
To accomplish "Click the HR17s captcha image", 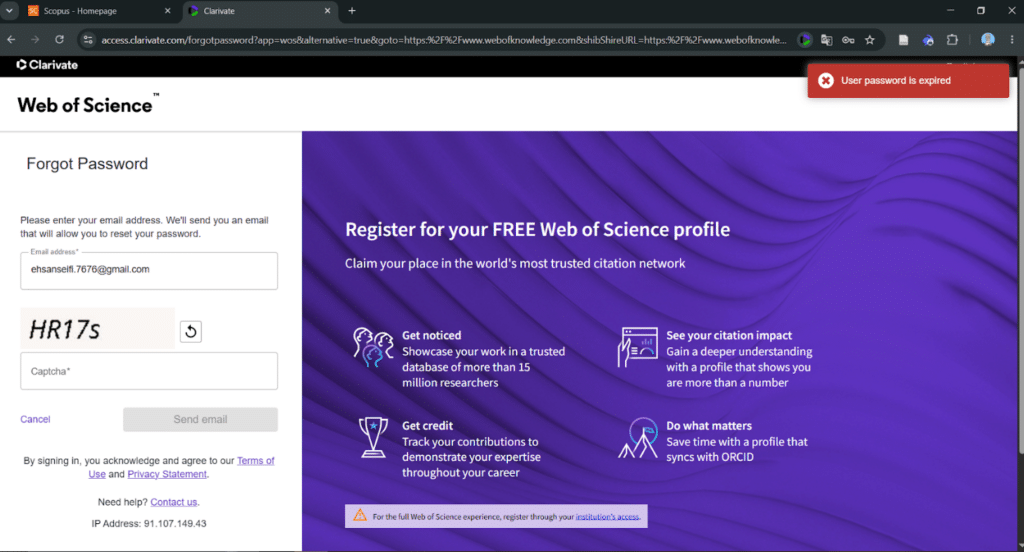I will pos(97,329).
